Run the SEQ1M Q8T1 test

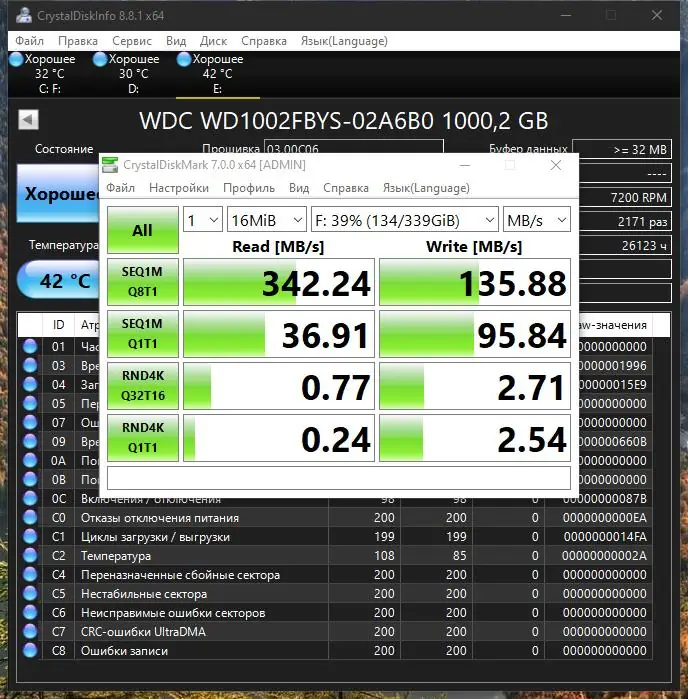[143, 282]
